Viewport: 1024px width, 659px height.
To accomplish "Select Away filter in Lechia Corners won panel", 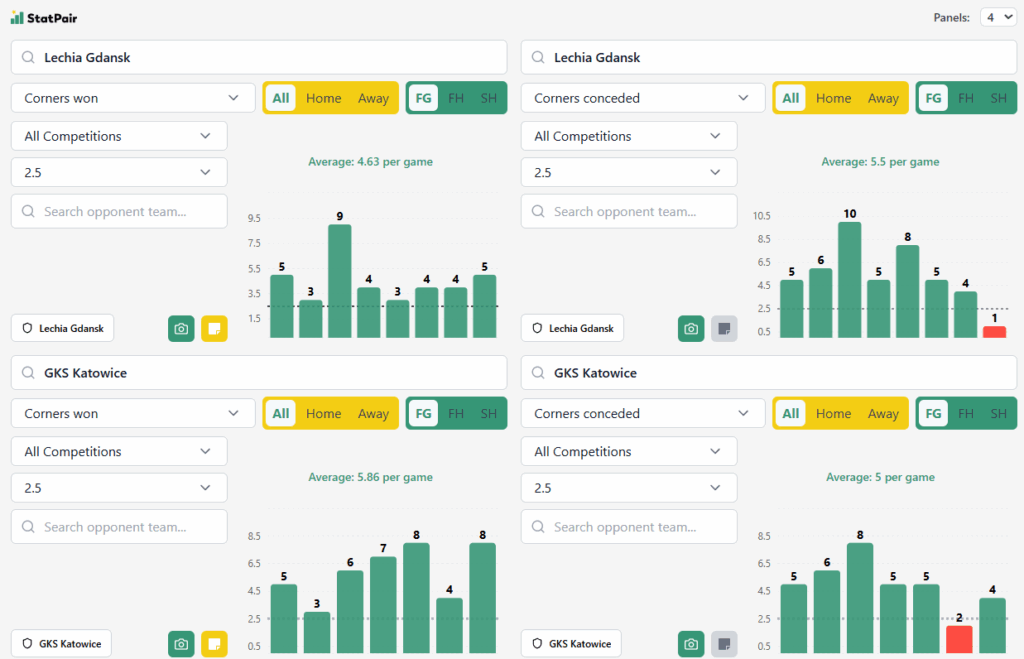I will point(373,98).
